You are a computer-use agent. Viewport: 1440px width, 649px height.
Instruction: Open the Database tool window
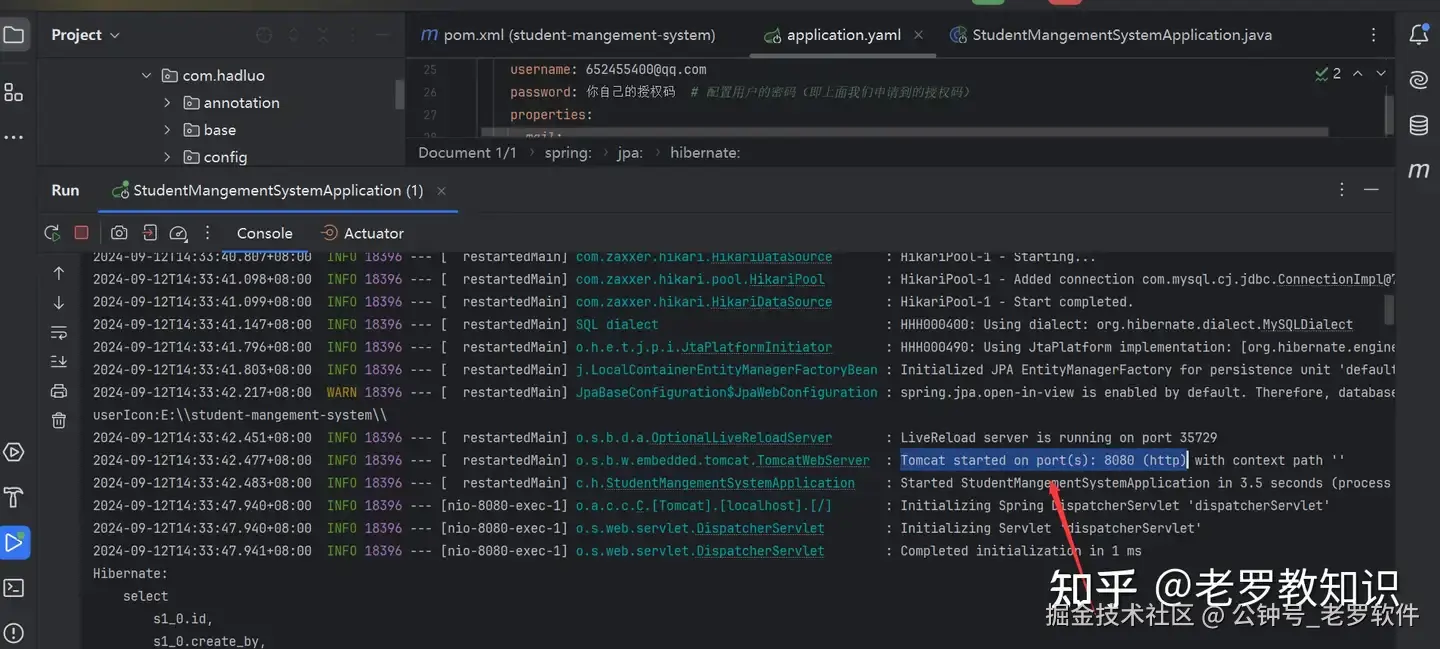pyautogui.click(x=1418, y=125)
